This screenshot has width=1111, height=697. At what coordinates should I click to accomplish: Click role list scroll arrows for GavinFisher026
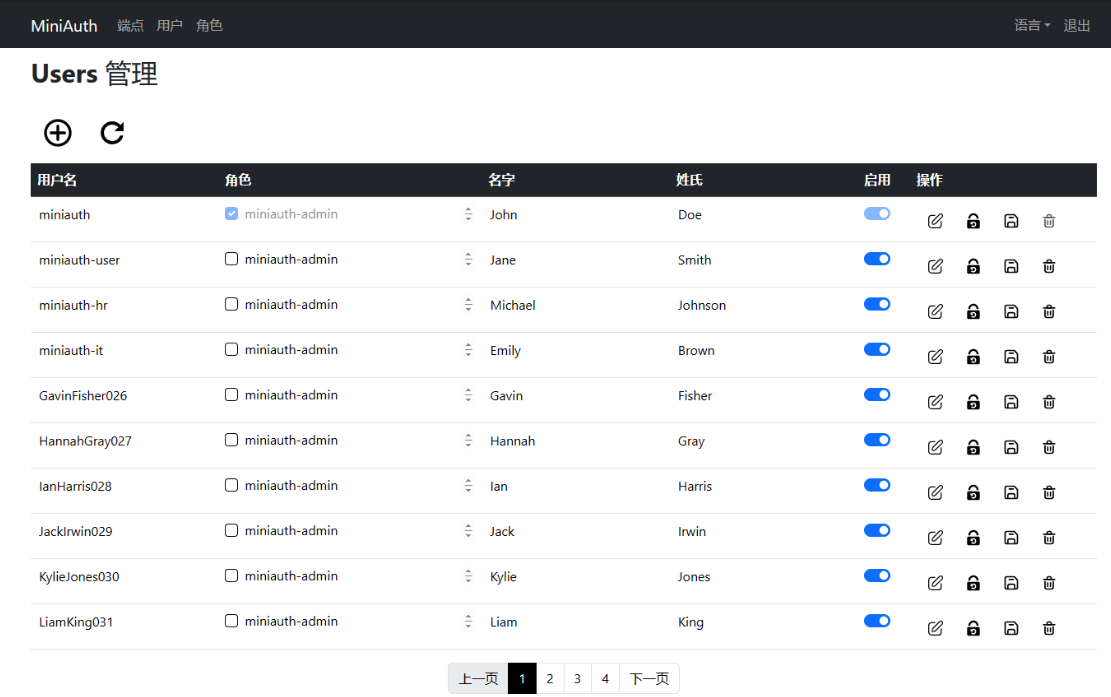click(x=468, y=395)
